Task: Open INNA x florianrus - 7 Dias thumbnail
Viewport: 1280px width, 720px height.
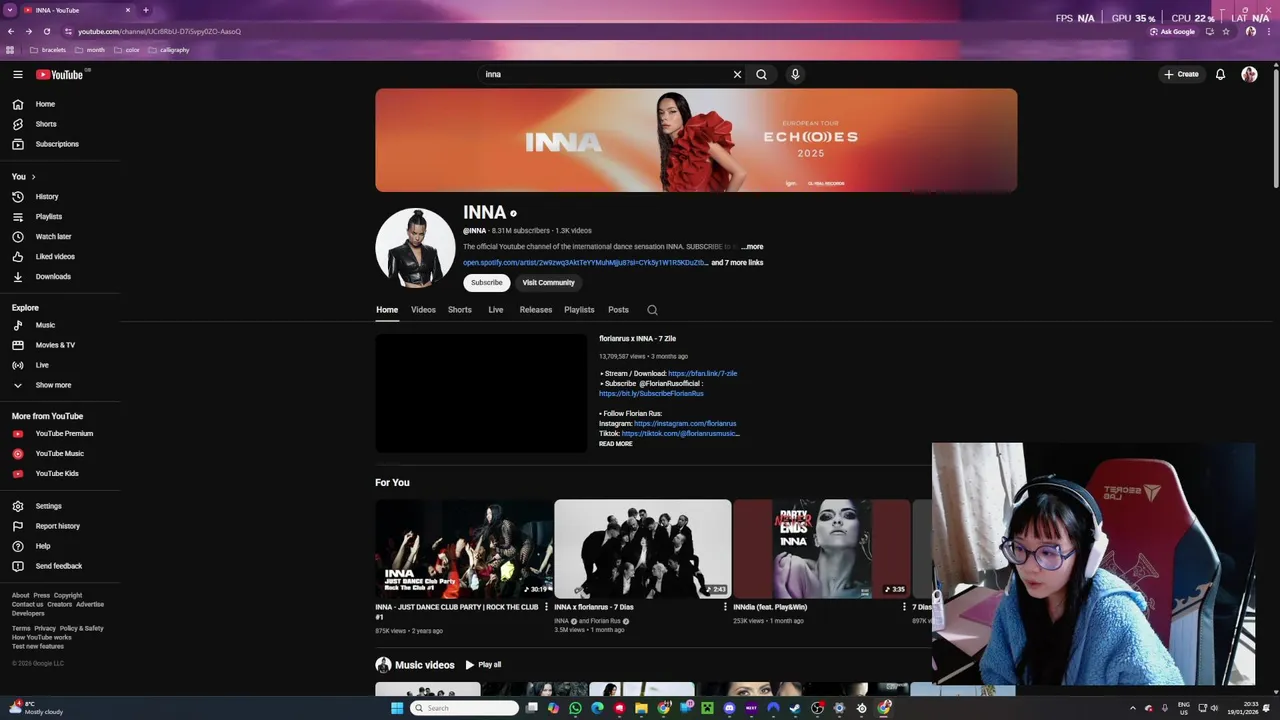Action: (643, 549)
